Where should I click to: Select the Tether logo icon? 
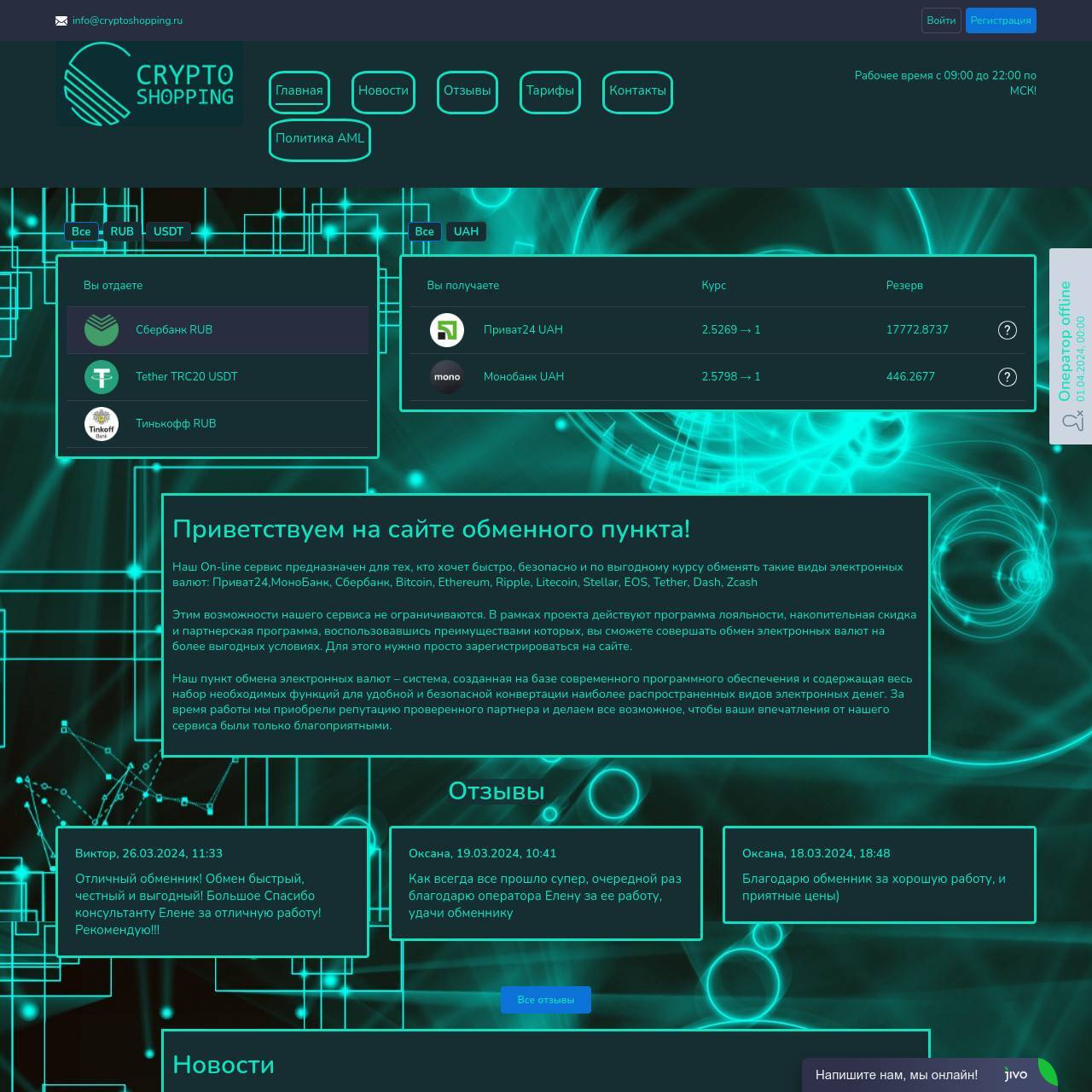(102, 377)
